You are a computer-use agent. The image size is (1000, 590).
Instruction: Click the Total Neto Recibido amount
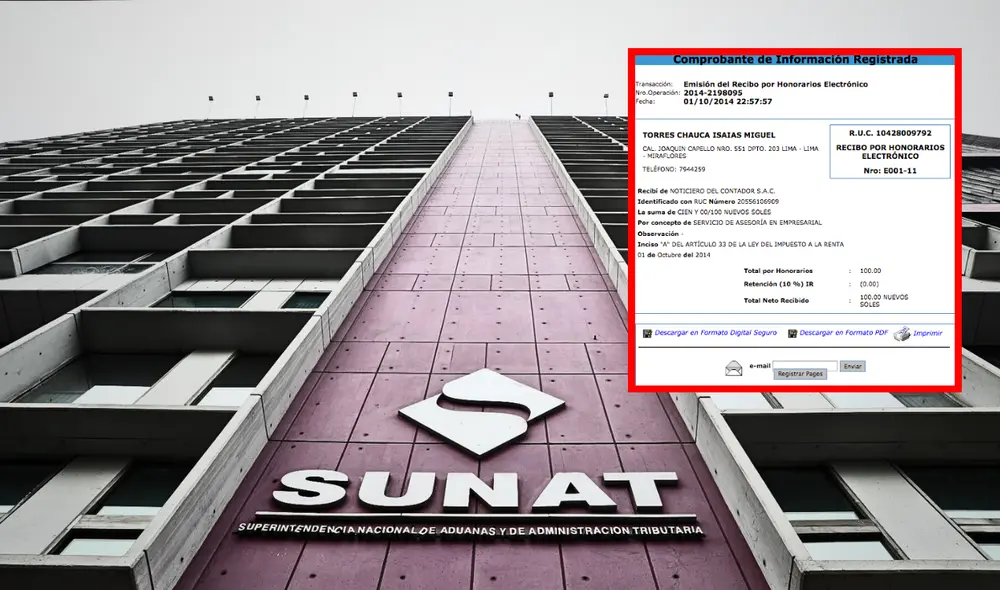tap(882, 300)
